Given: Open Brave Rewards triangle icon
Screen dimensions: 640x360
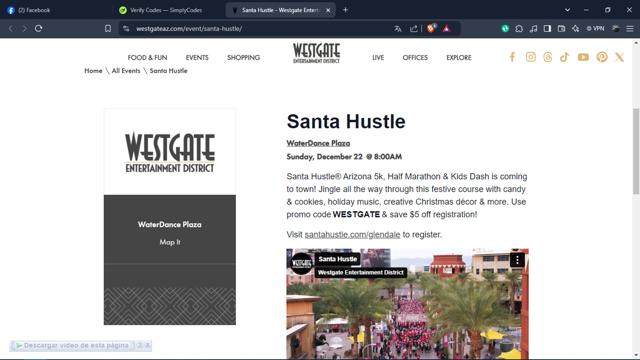Looking at the screenshot, I should pos(447,29).
